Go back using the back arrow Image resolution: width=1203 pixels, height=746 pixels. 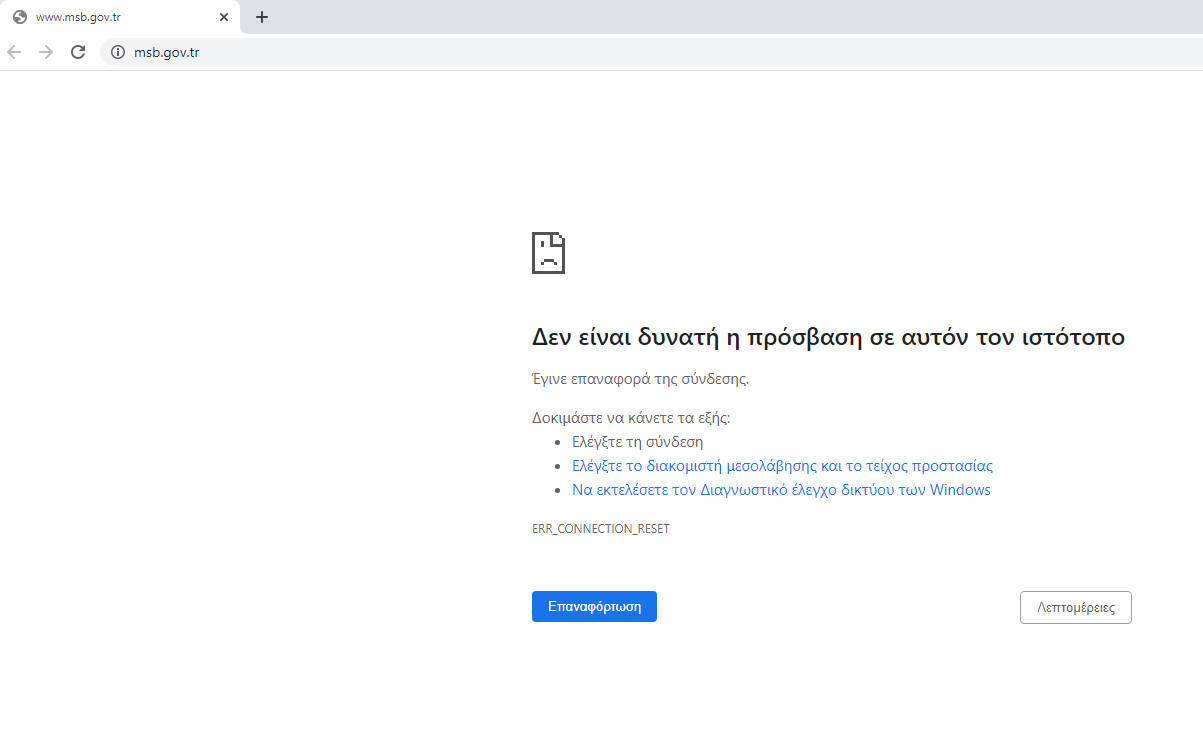click(x=14, y=52)
